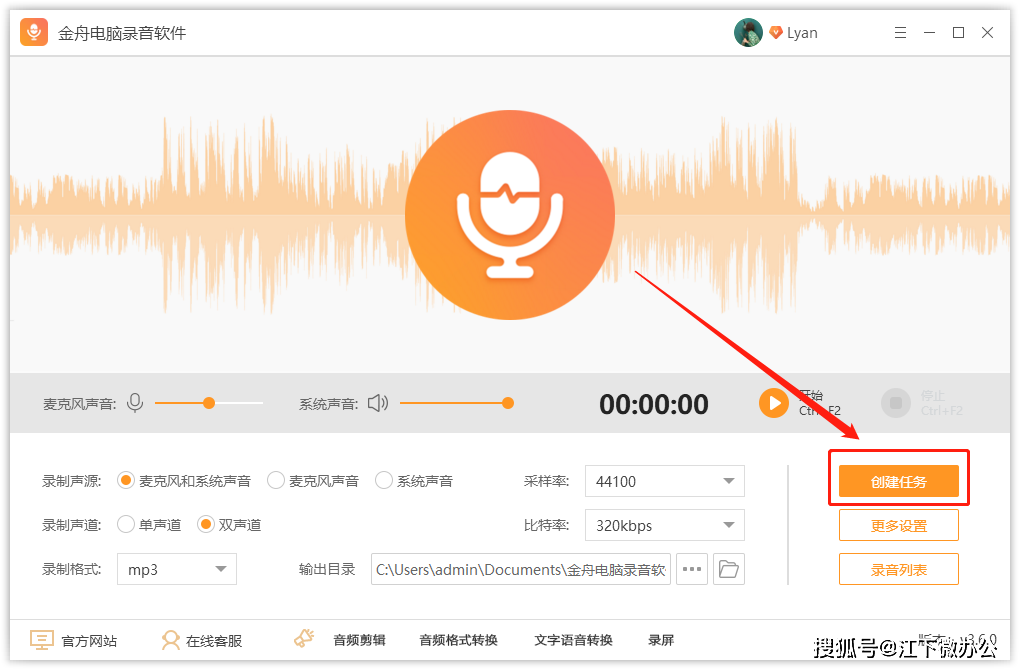Open the Lyan user avatar

[x=748, y=33]
